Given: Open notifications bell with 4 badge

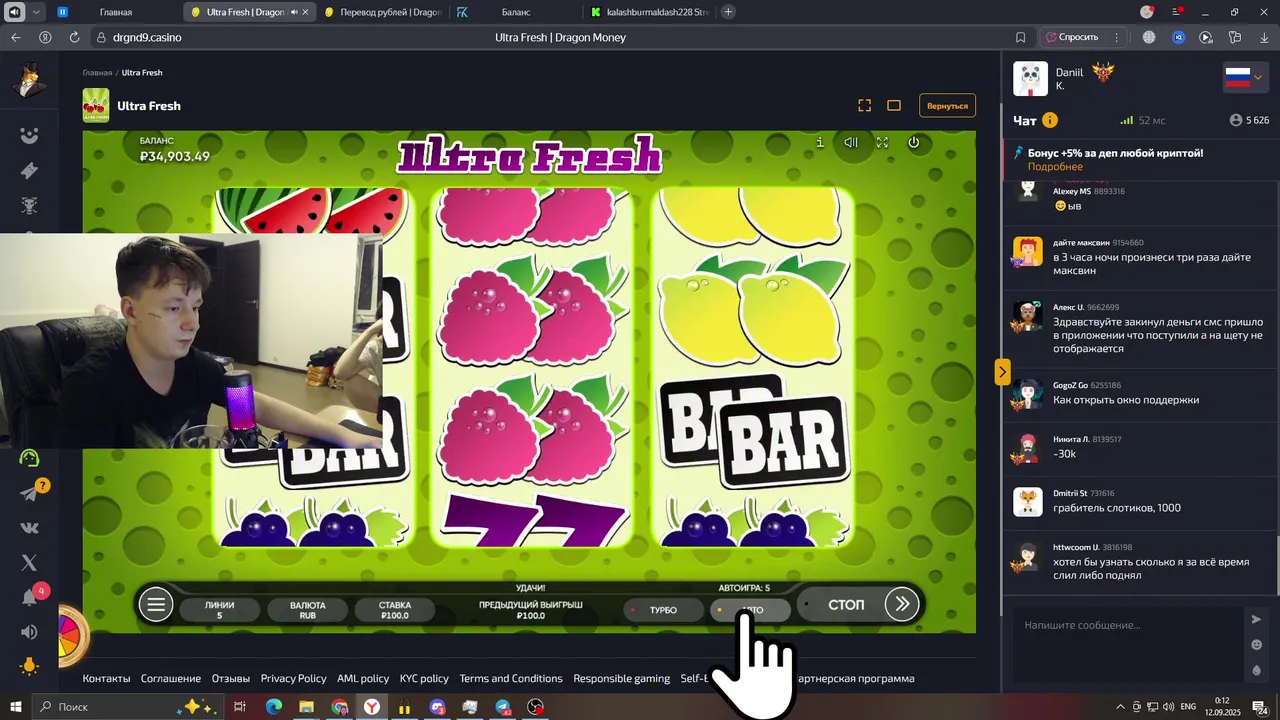Looking at the screenshot, I should (x=31, y=597).
